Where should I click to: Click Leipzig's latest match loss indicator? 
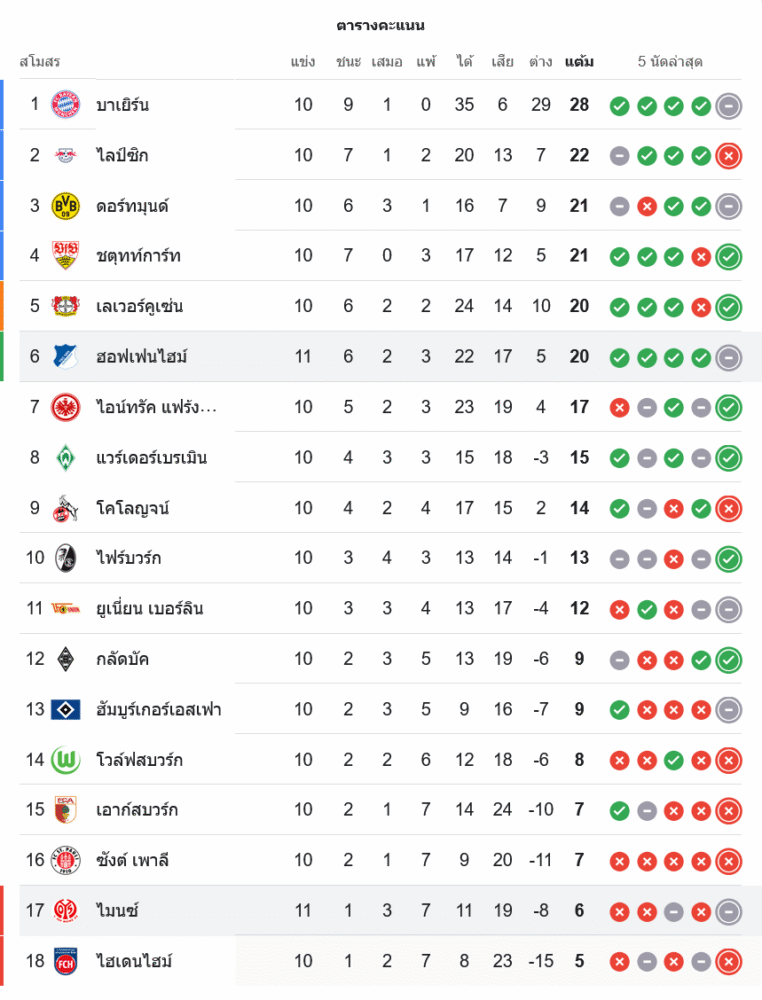tap(729, 155)
